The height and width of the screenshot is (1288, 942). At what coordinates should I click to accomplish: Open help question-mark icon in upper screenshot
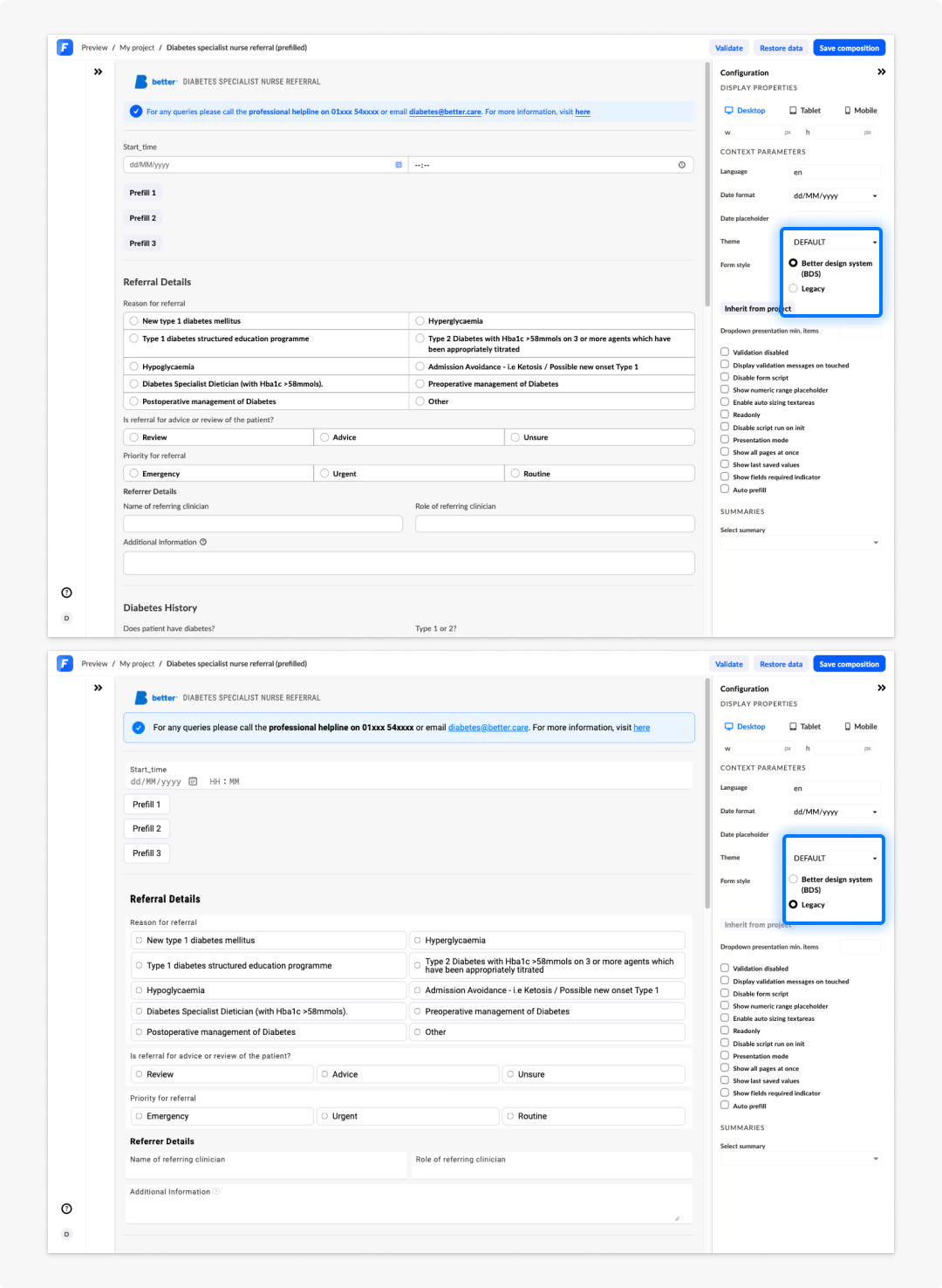(66, 593)
